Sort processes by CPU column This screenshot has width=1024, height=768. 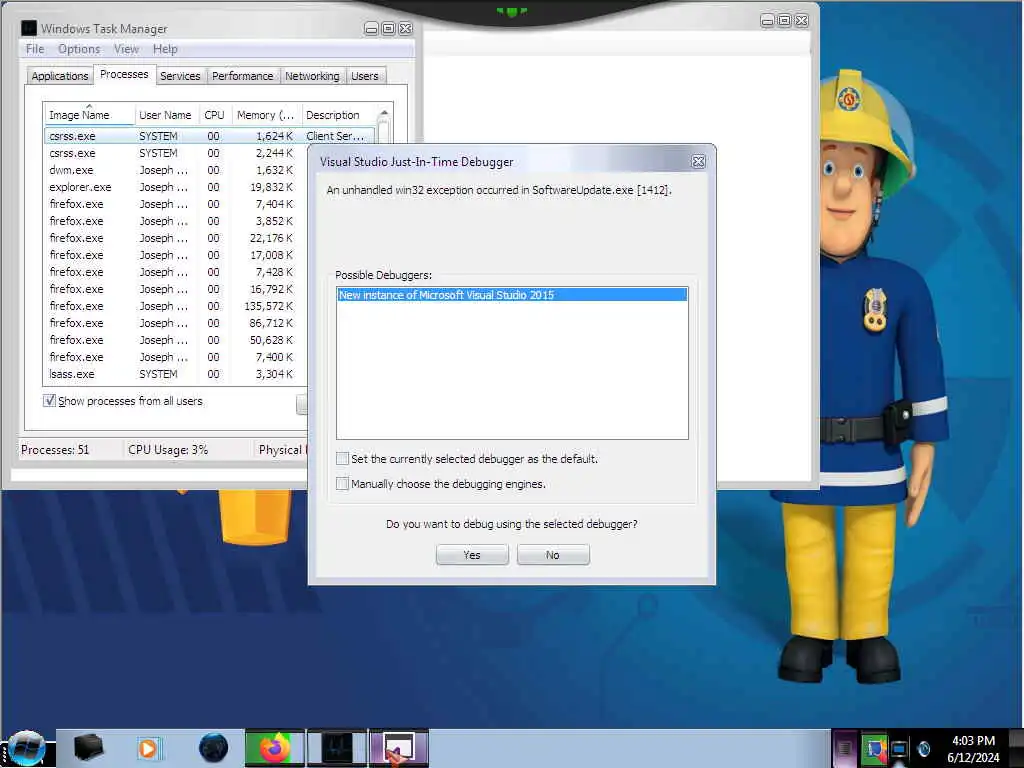coord(214,115)
